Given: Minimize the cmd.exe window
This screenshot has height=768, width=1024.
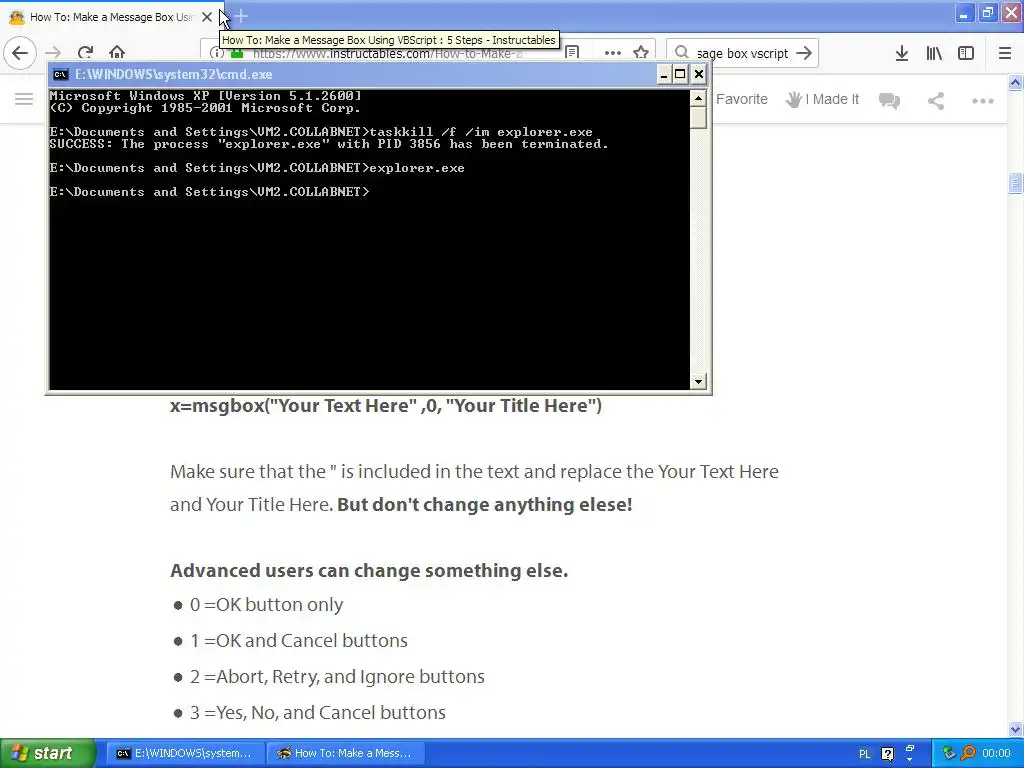Looking at the screenshot, I should 664,74.
